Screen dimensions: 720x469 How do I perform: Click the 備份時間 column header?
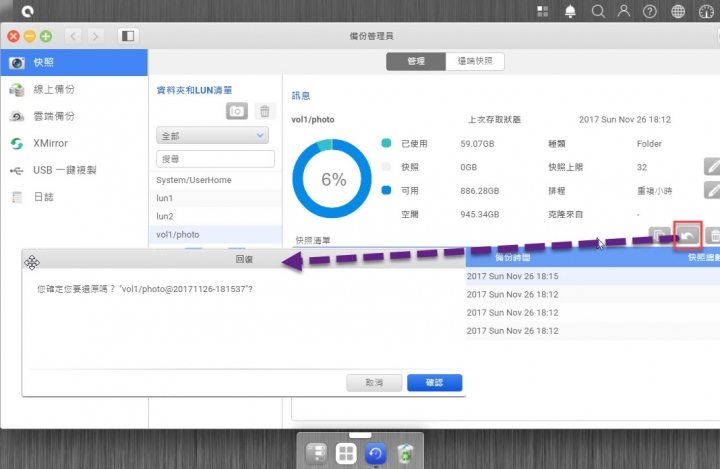point(512,258)
